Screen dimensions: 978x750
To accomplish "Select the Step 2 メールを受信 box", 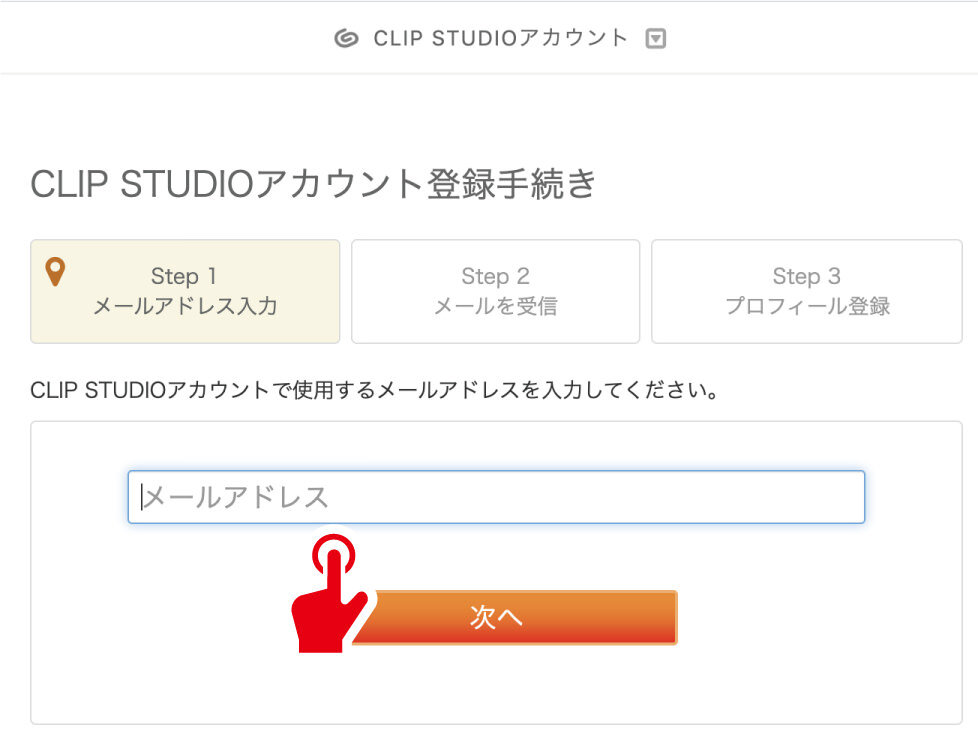I will [495, 291].
